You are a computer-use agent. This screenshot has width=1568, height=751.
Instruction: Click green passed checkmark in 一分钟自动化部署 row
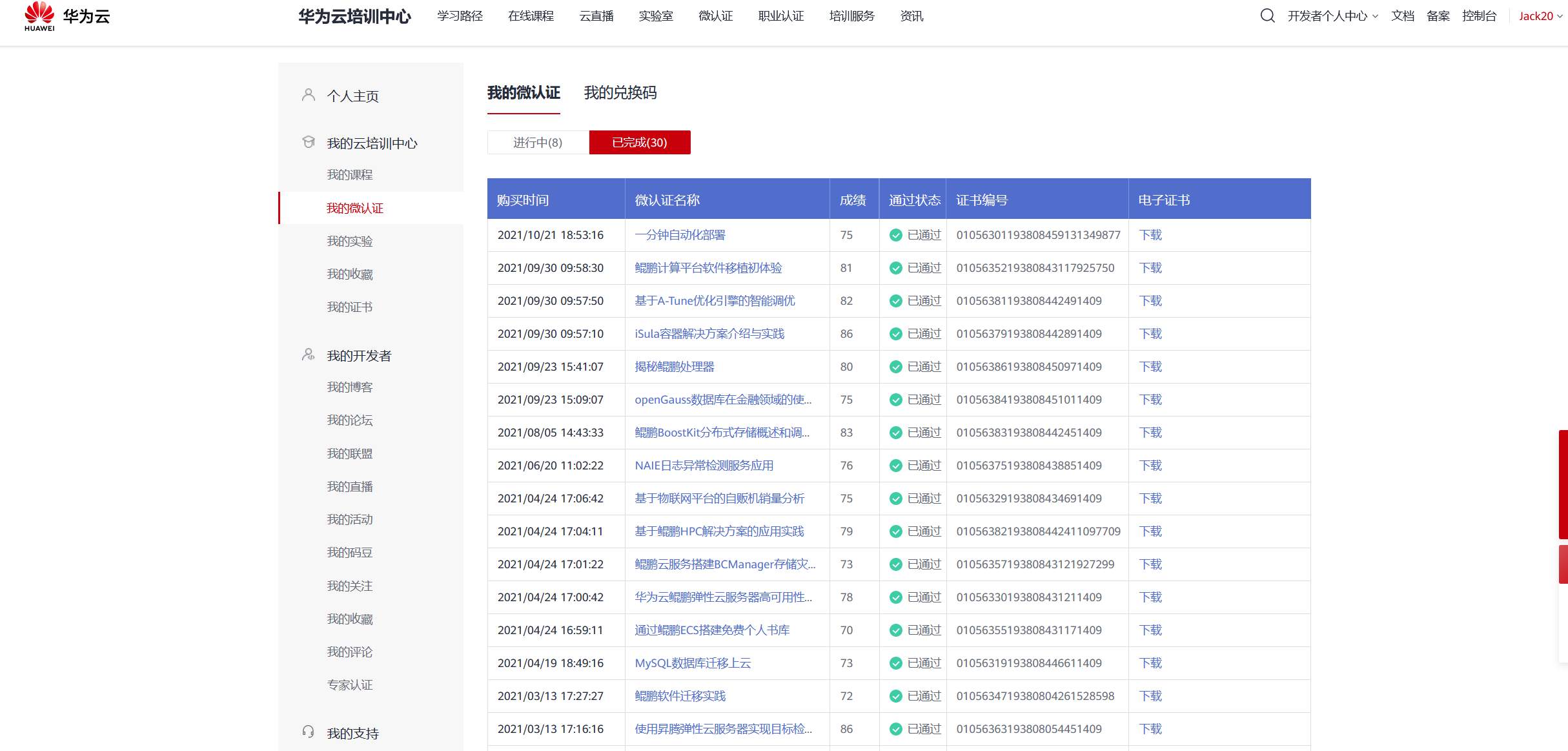pyautogui.click(x=895, y=235)
